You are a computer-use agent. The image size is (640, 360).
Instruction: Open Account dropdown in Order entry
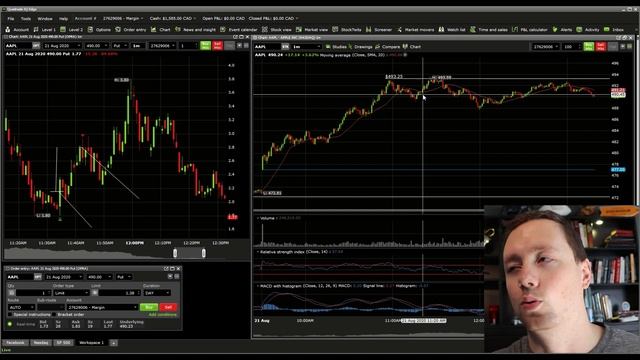(102, 307)
